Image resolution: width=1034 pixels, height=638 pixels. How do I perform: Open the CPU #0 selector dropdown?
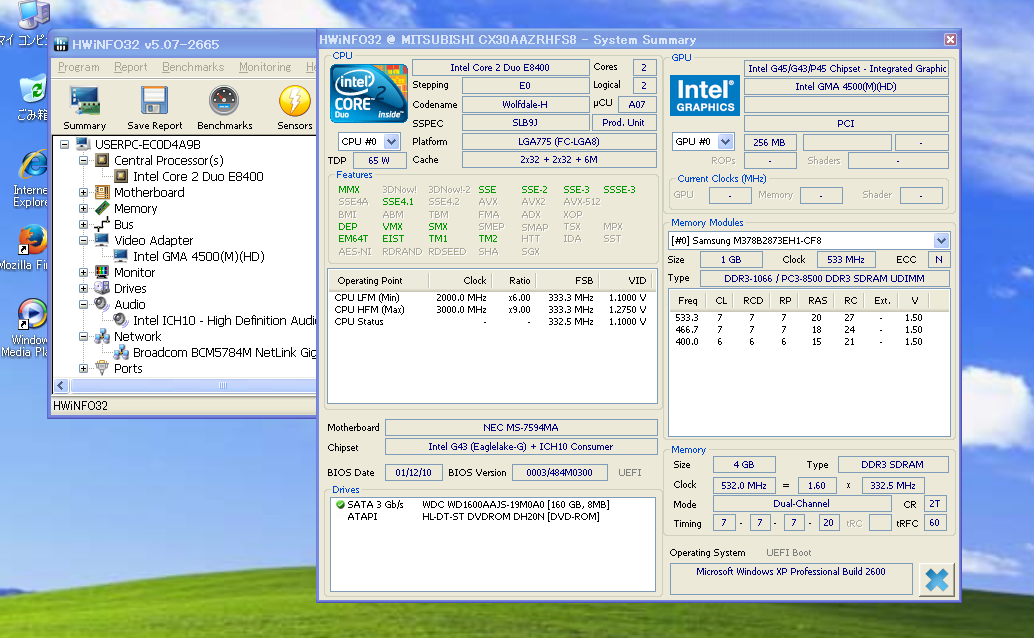(x=391, y=142)
